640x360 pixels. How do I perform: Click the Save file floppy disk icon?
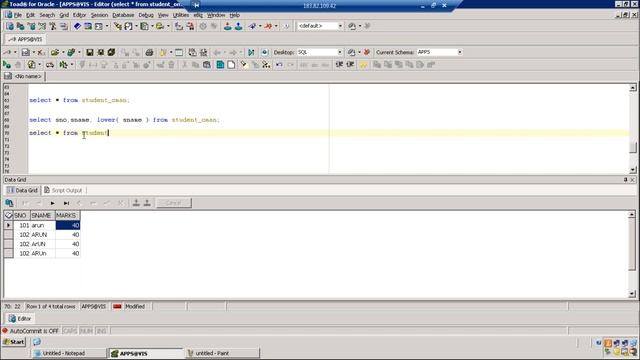tap(90, 52)
